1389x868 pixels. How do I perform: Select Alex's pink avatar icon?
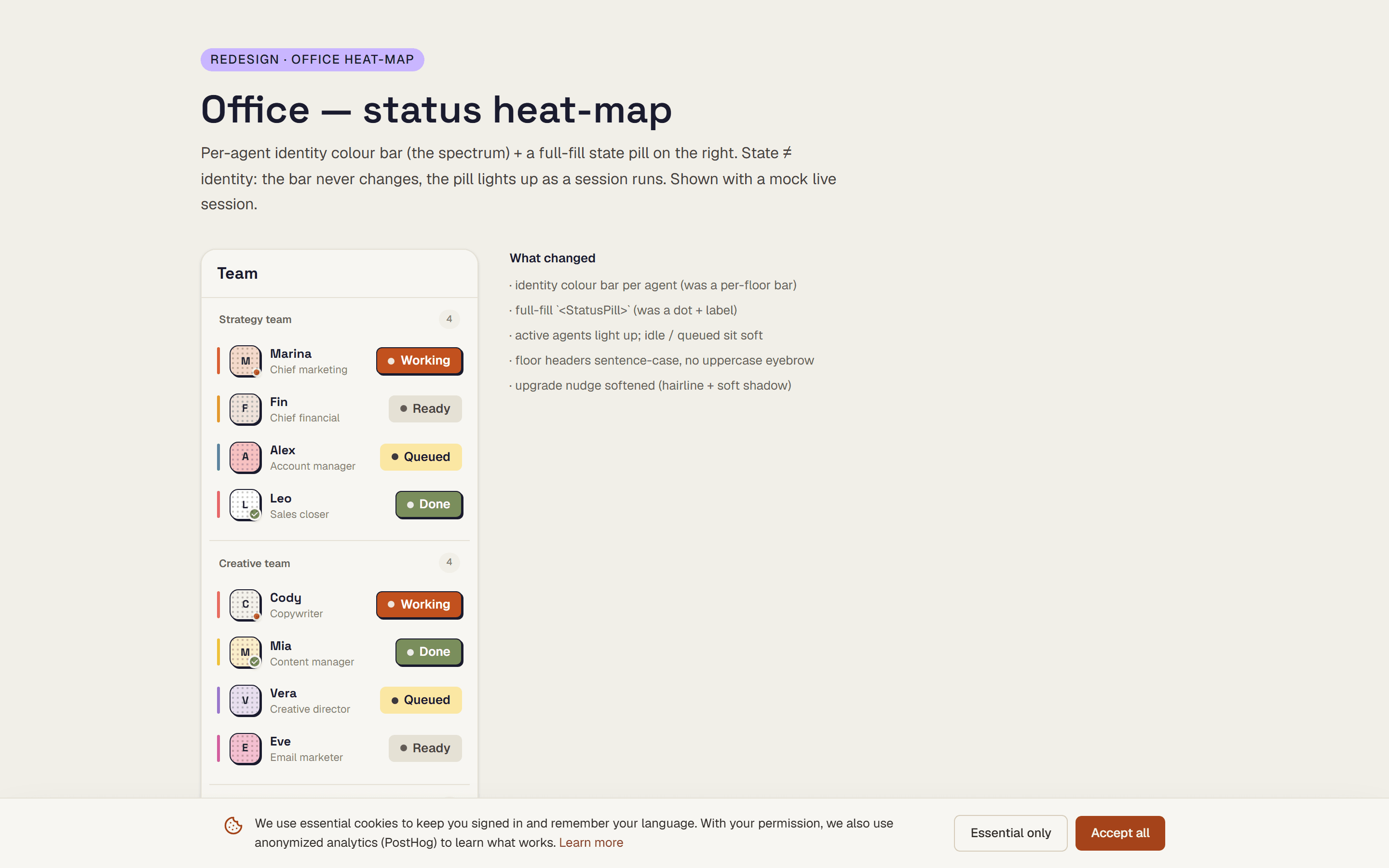click(245, 458)
